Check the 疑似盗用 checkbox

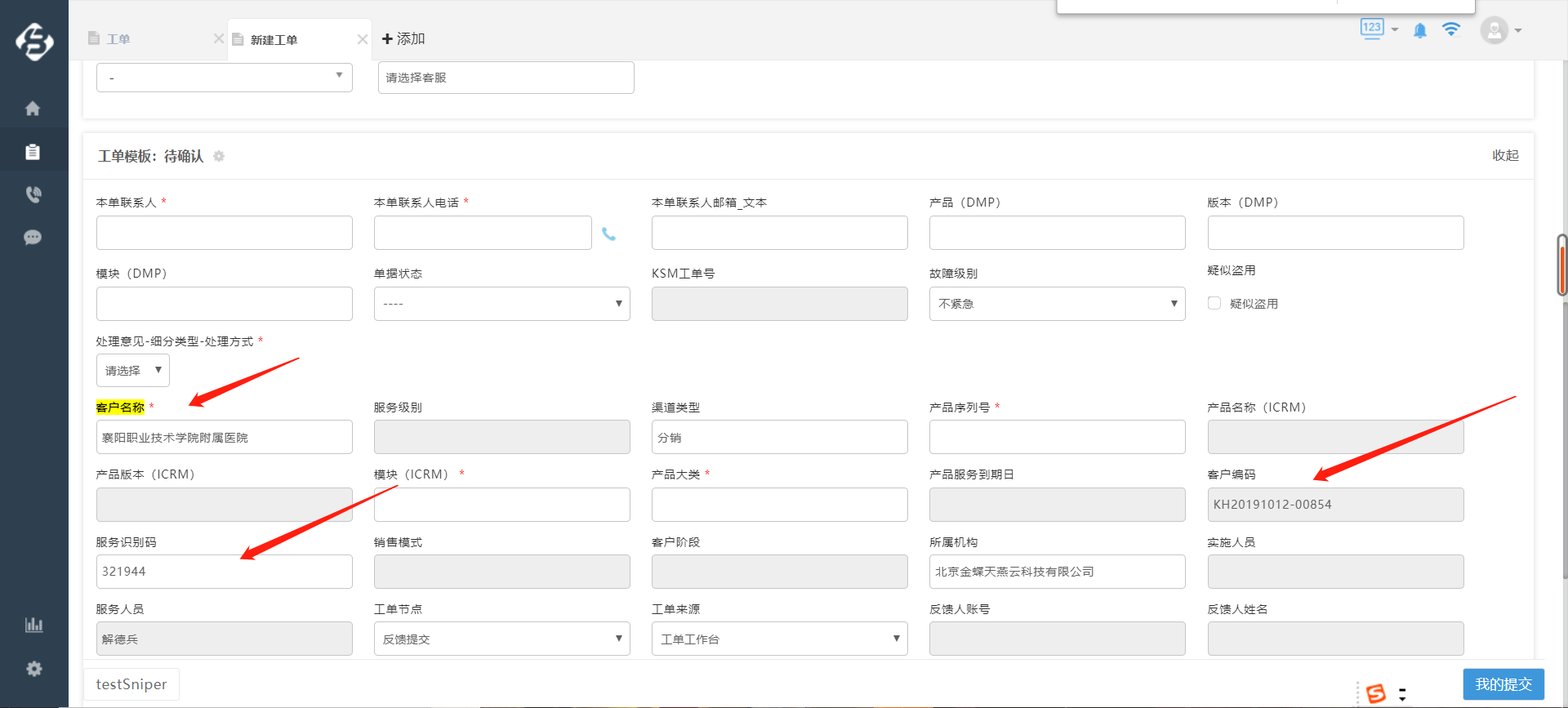[1214, 303]
